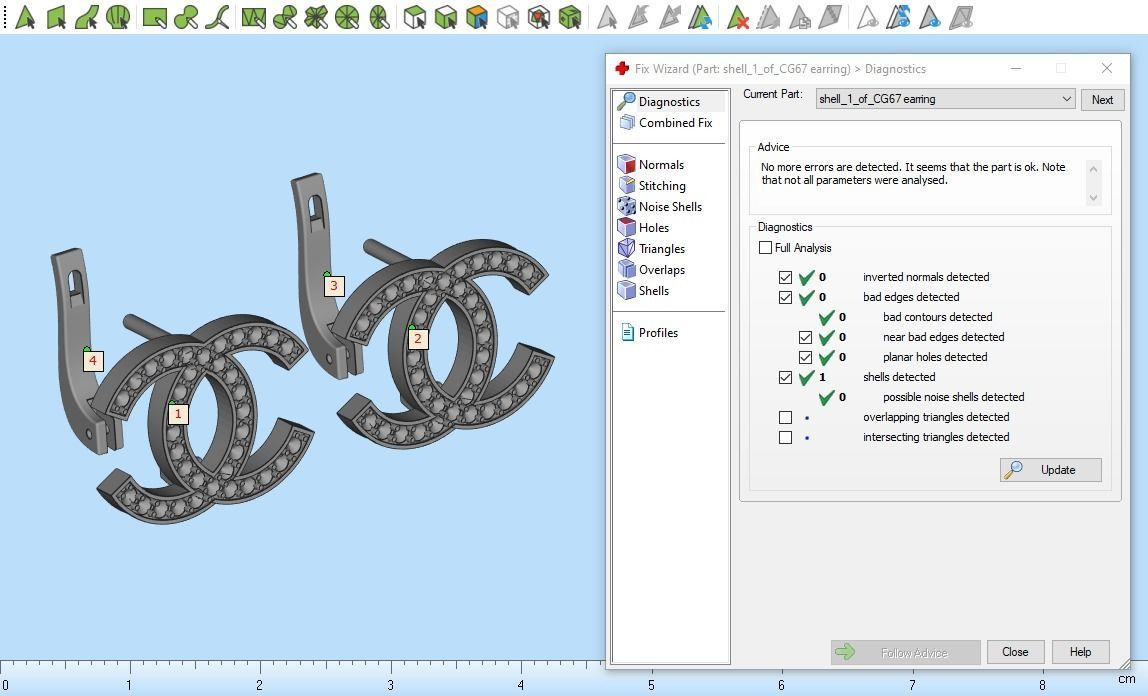Select the rectangle window marking tool
Viewport: 1148px width, 696px height.
coord(154,17)
